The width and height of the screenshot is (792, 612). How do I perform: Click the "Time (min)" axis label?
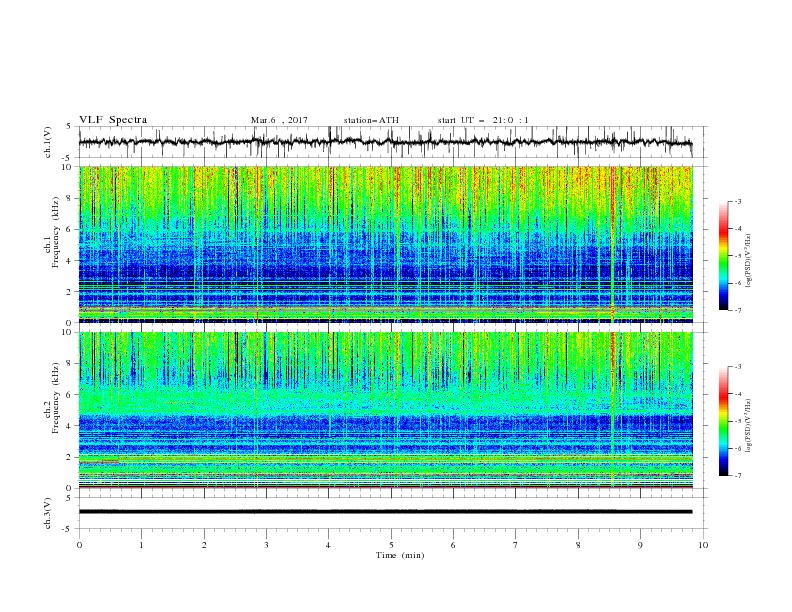pyautogui.click(x=400, y=555)
